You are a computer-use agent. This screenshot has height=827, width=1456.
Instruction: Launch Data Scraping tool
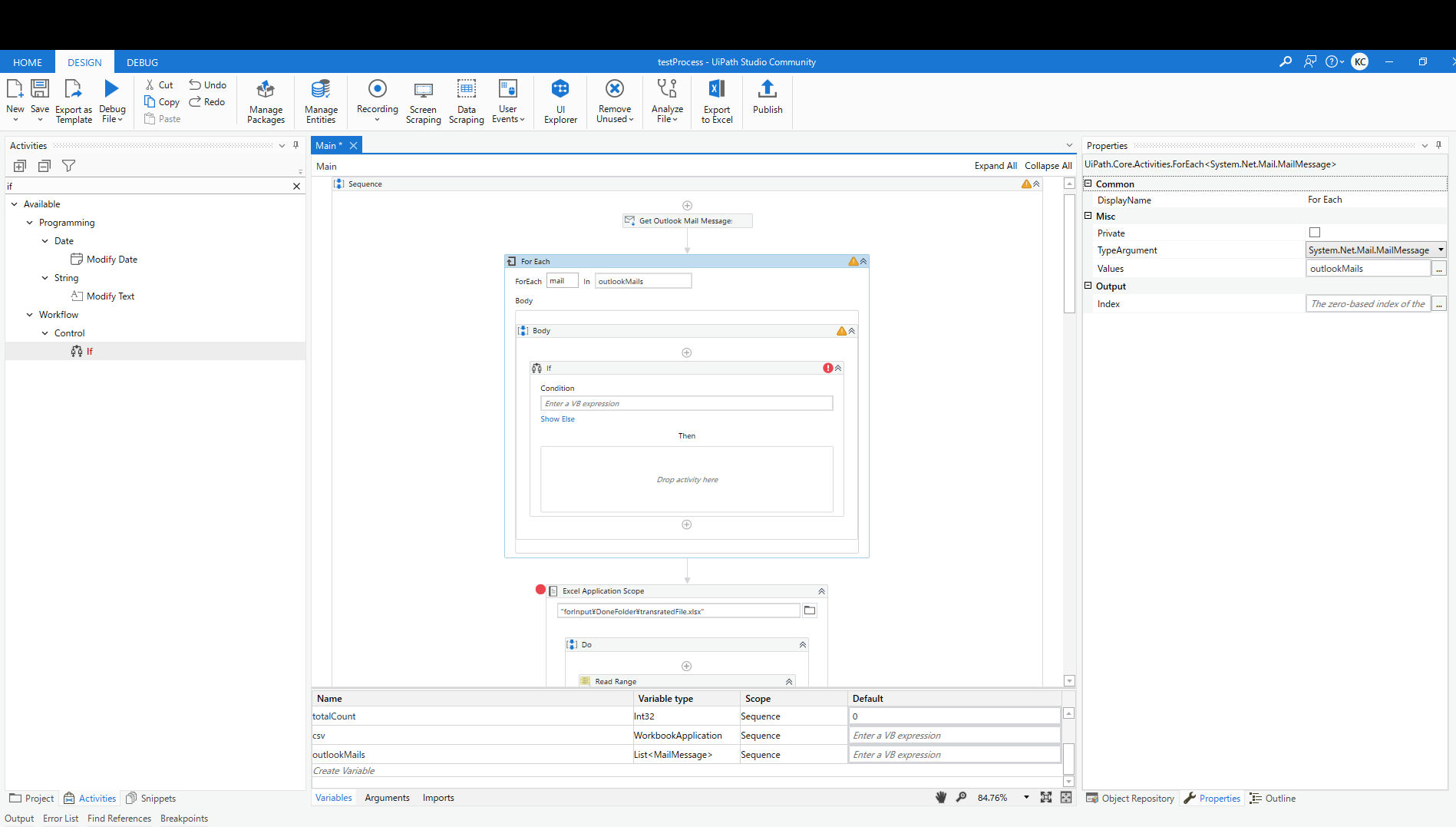pyautogui.click(x=466, y=101)
